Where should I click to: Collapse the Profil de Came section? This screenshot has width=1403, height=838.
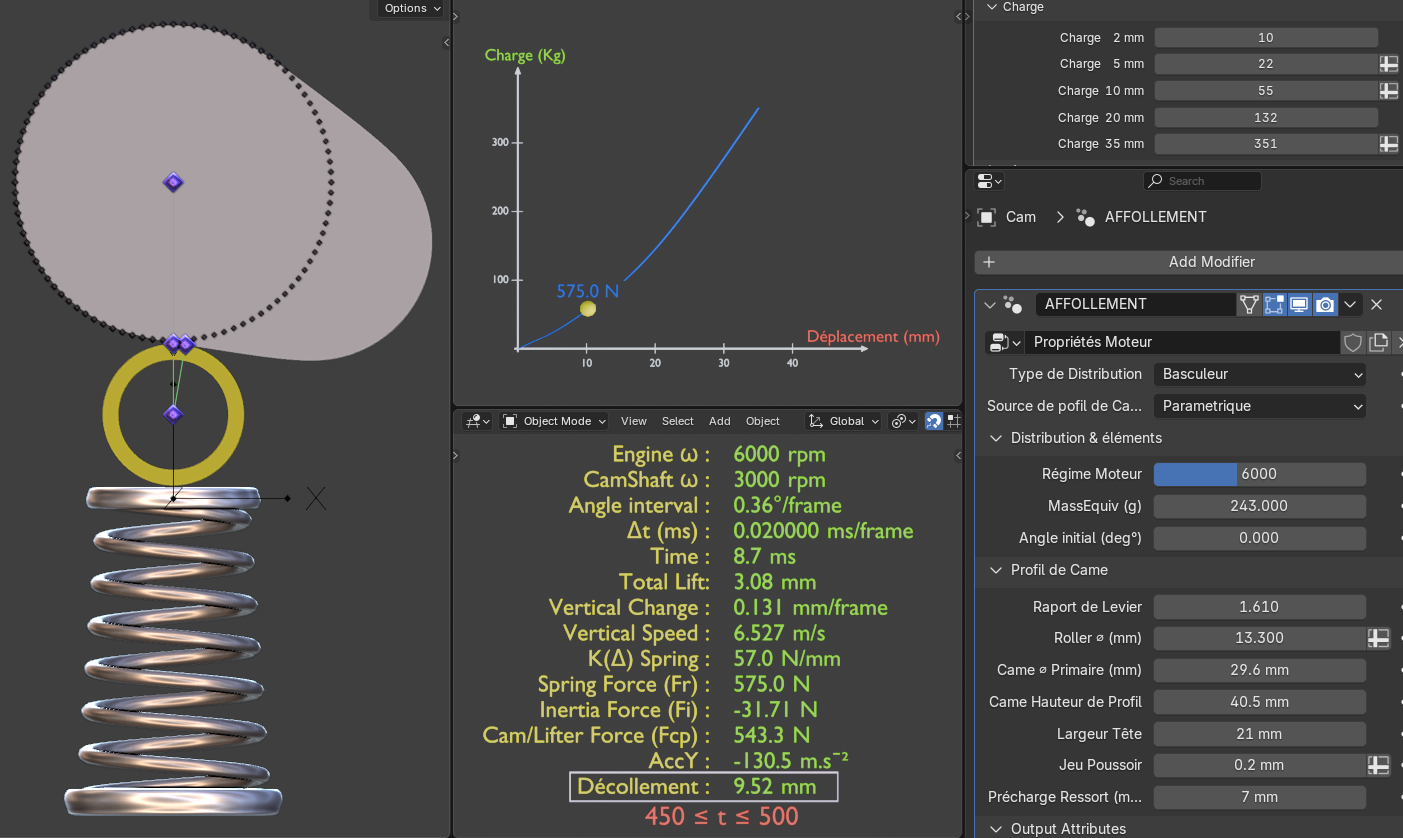coord(996,570)
